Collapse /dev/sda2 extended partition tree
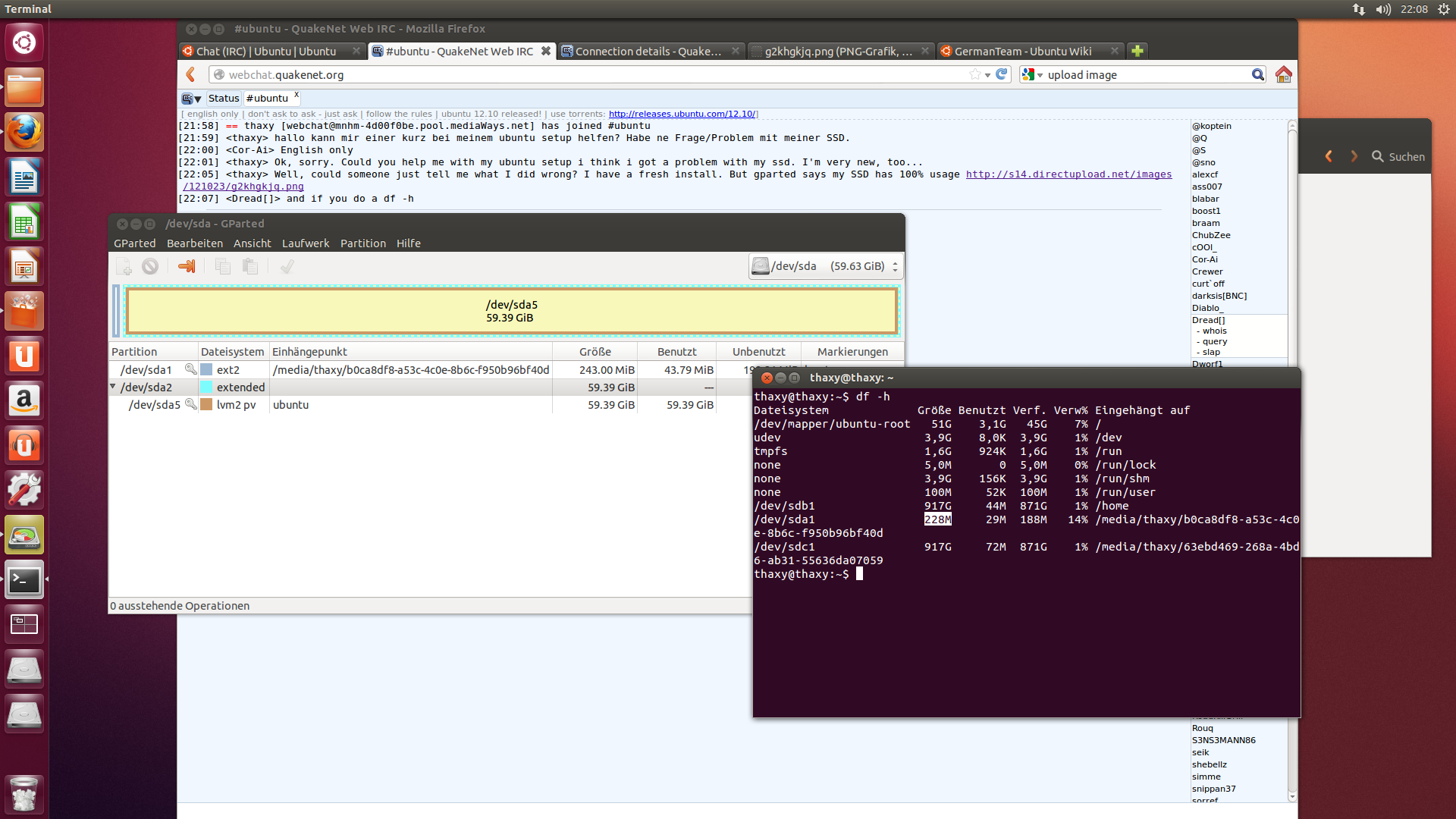This screenshot has width=1456, height=819. 113,387
